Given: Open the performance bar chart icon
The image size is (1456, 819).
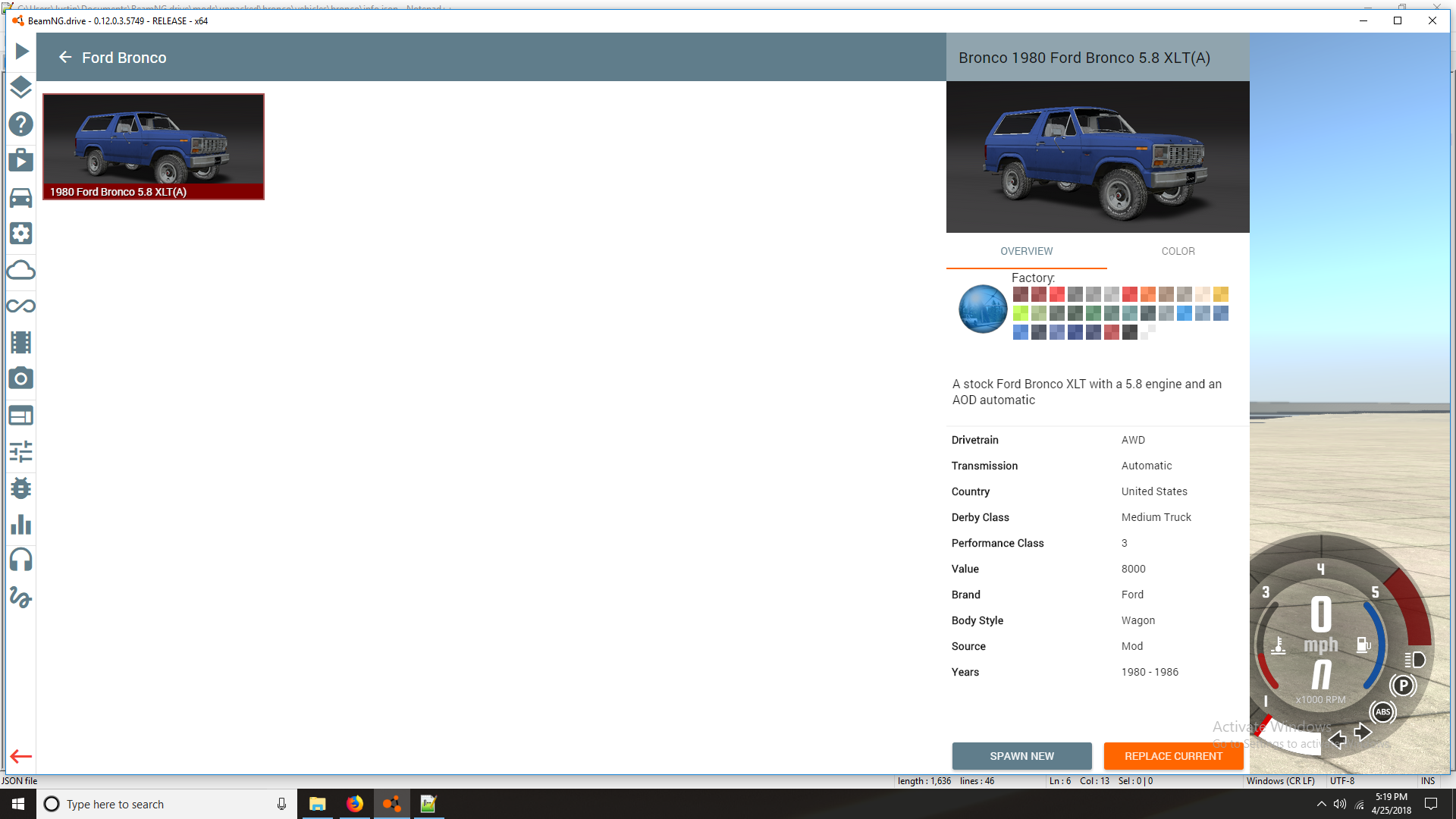Looking at the screenshot, I should [x=21, y=524].
